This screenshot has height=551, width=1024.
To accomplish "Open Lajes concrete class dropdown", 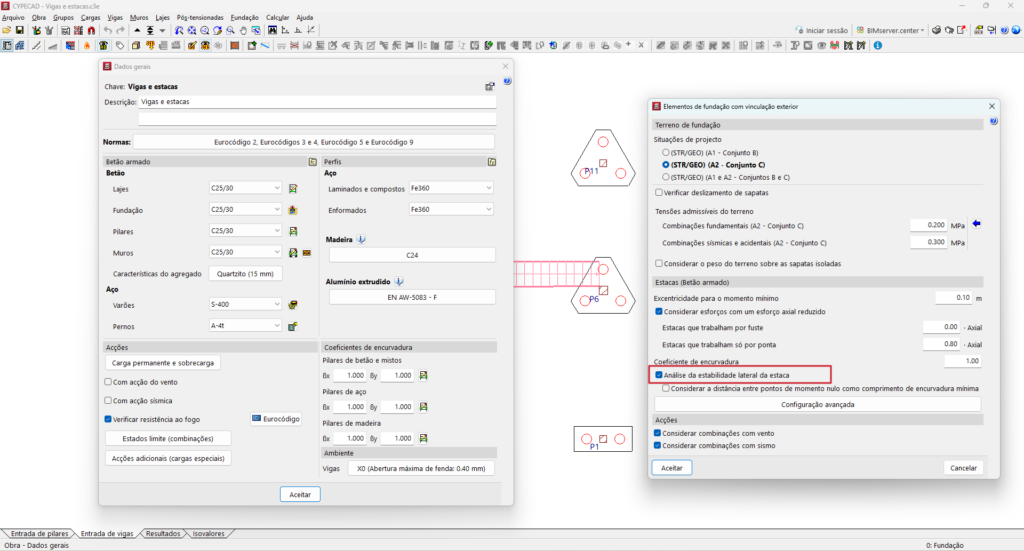I will tap(246, 188).
